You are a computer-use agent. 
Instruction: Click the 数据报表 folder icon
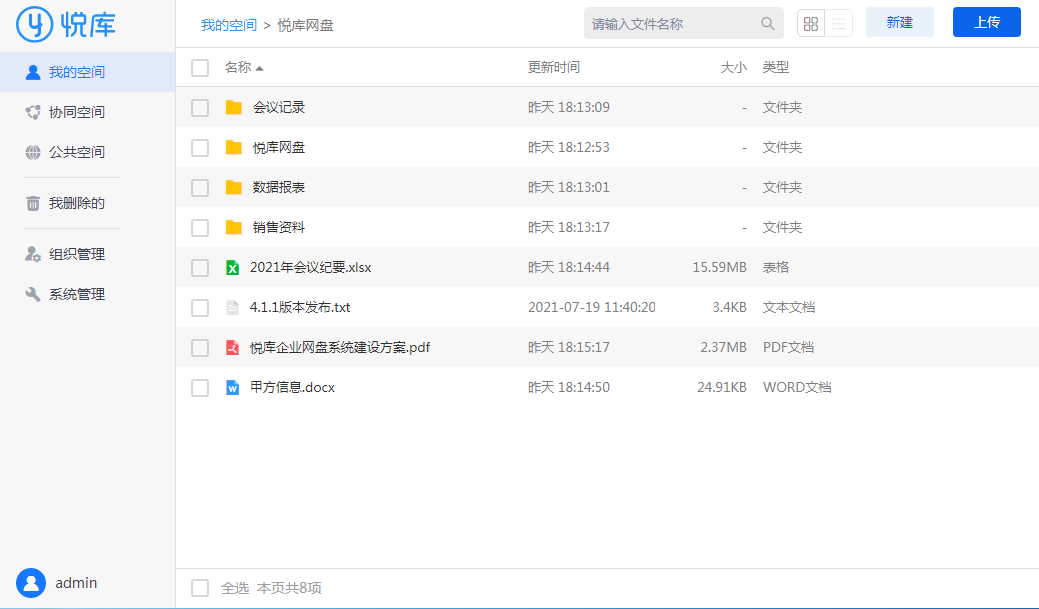point(233,188)
